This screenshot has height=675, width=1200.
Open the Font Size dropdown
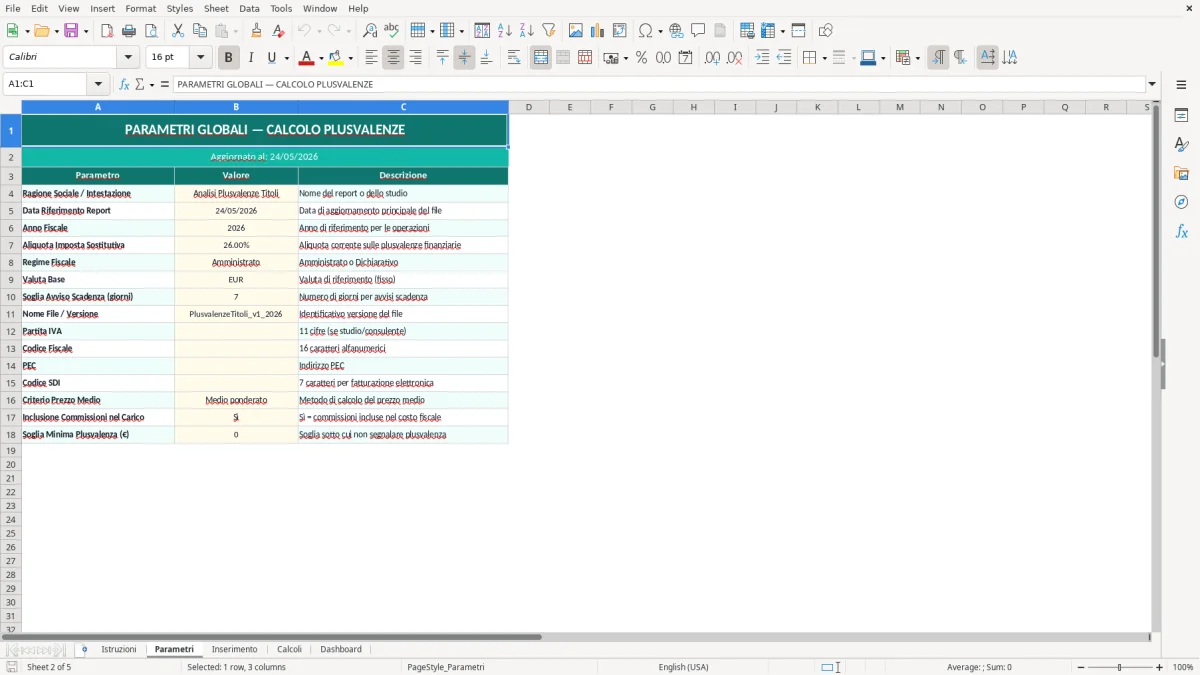pos(200,58)
